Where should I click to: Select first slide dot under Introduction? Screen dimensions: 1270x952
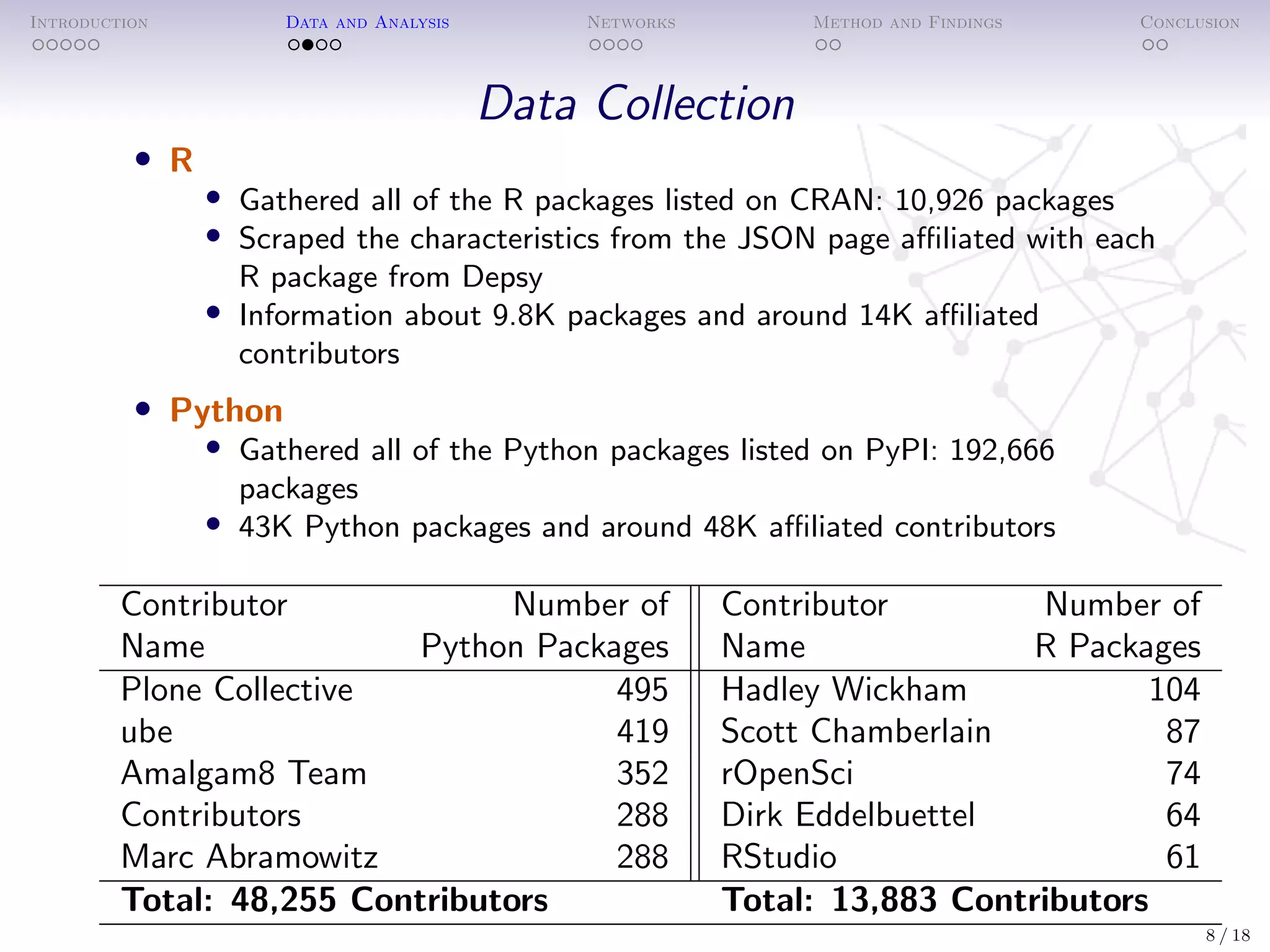[38, 45]
